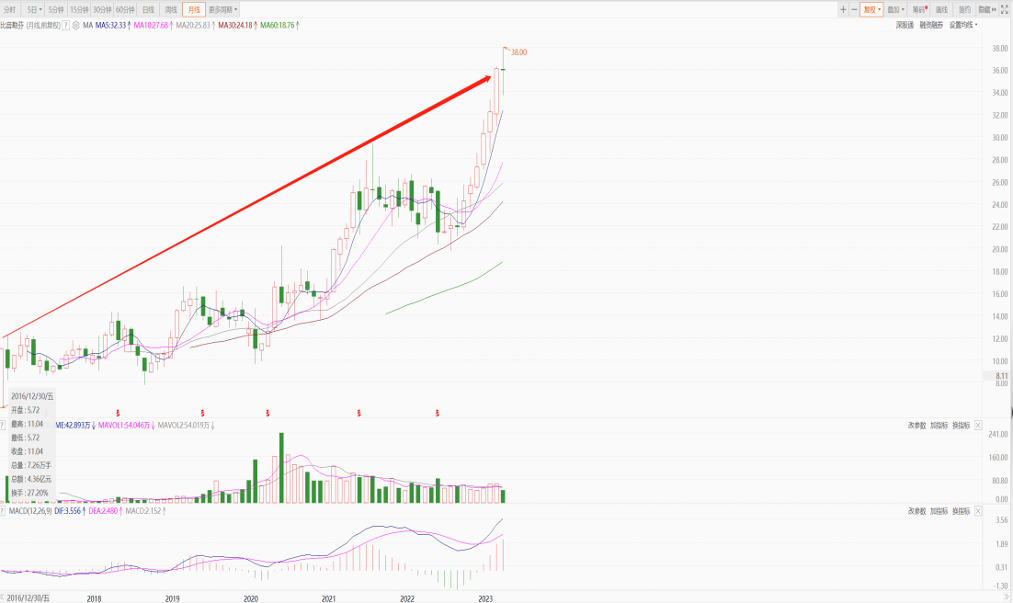Open MA settings gear icon
The width and height of the screenshot is (1013, 603).
[77, 25]
